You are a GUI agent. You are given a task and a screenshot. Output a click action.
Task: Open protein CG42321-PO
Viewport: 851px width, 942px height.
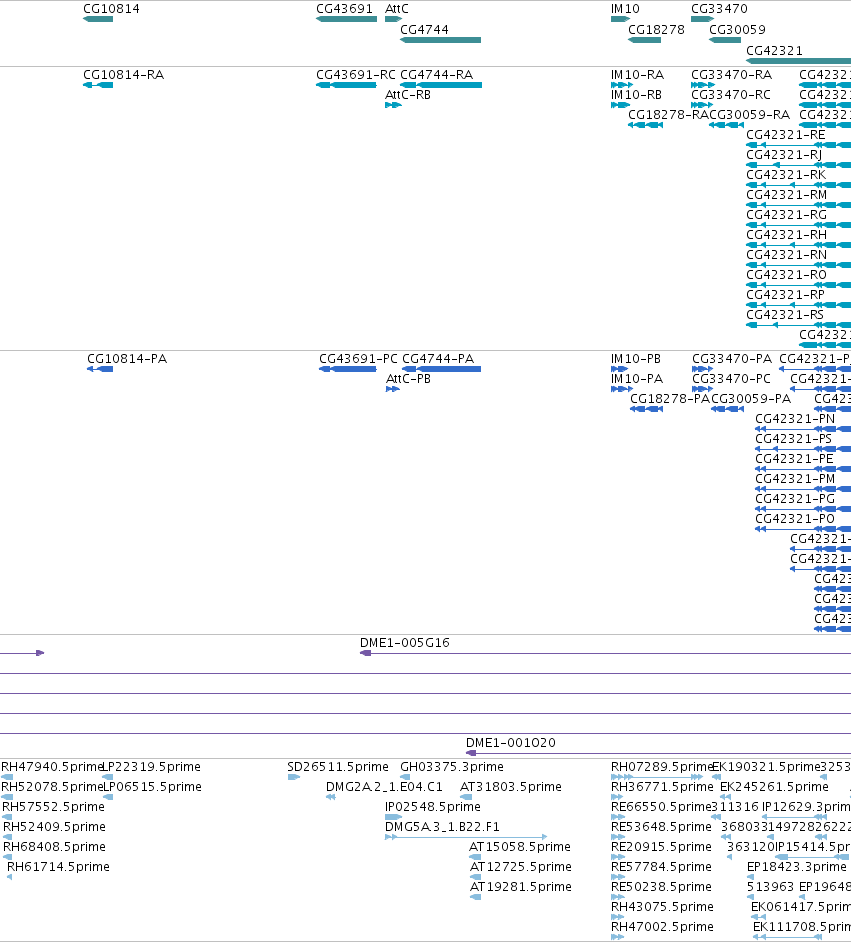pyautogui.click(x=795, y=519)
